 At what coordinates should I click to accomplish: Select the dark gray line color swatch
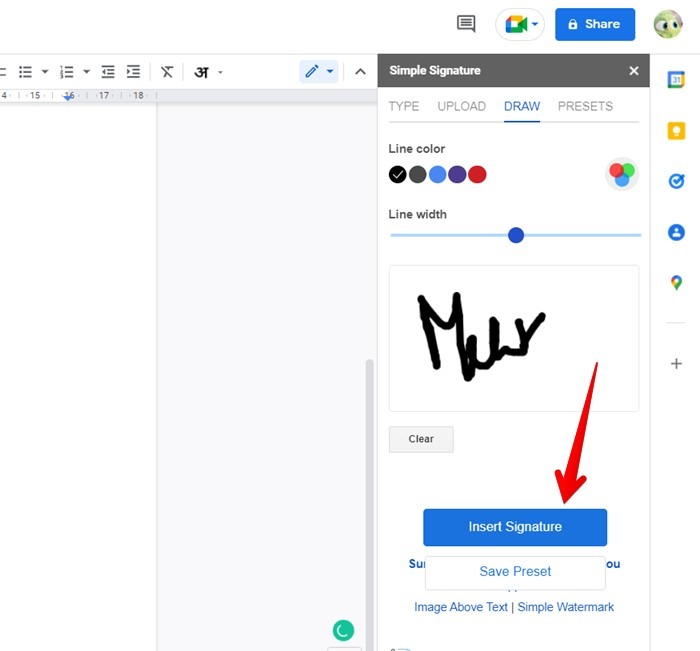click(417, 175)
